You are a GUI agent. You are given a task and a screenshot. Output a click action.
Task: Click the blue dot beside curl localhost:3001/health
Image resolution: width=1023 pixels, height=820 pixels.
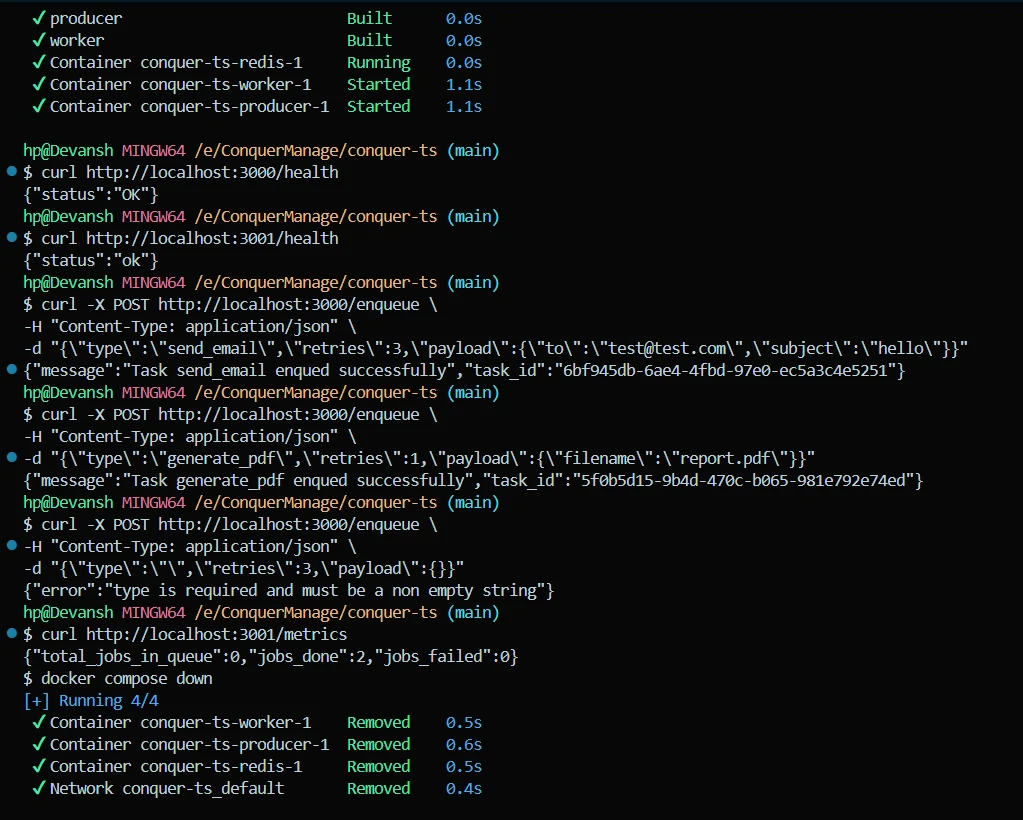pos(12,237)
